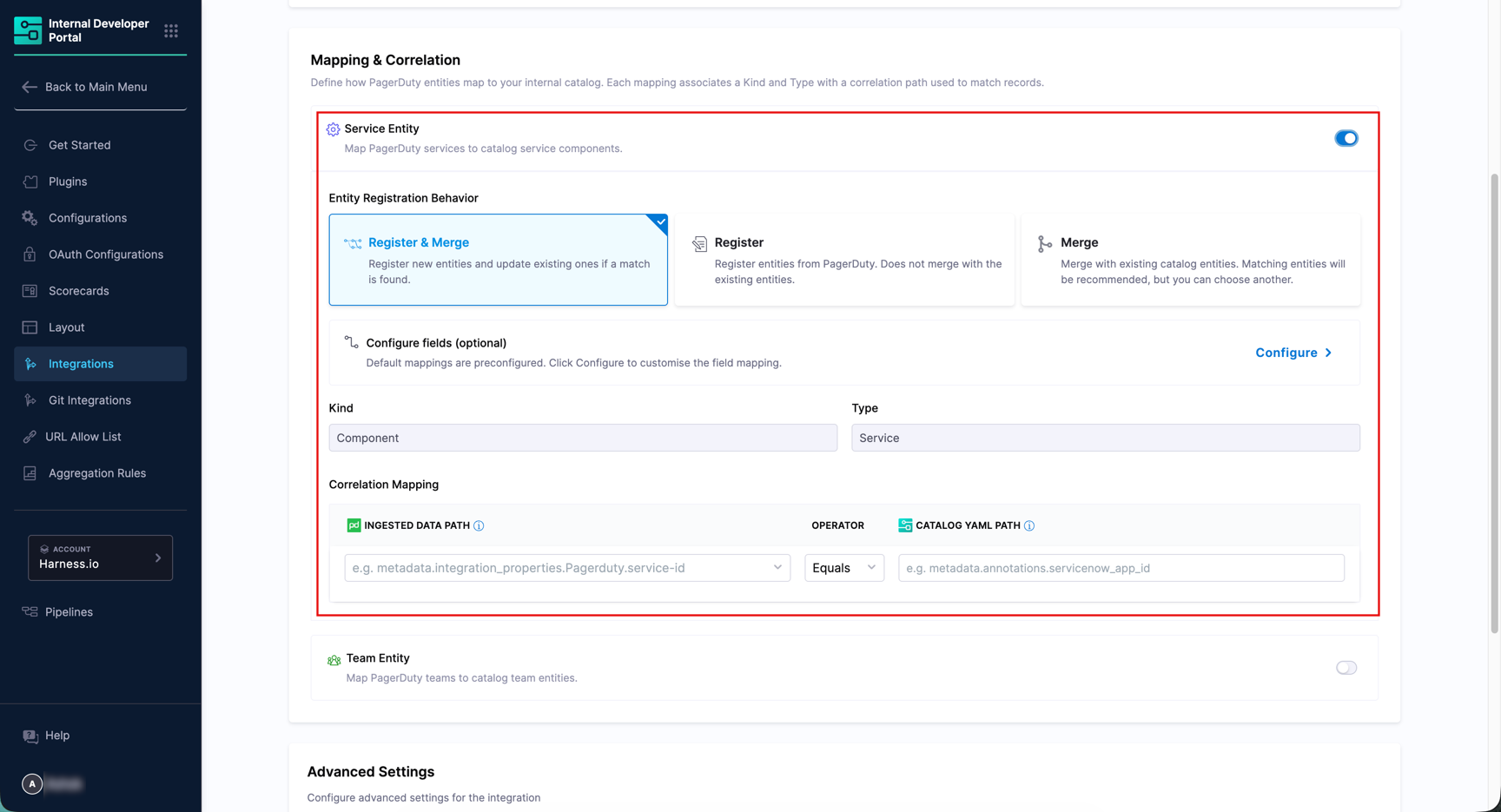Click the app switcher grid icon
Viewport: 1501px width, 812px height.
click(x=171, y=31)
